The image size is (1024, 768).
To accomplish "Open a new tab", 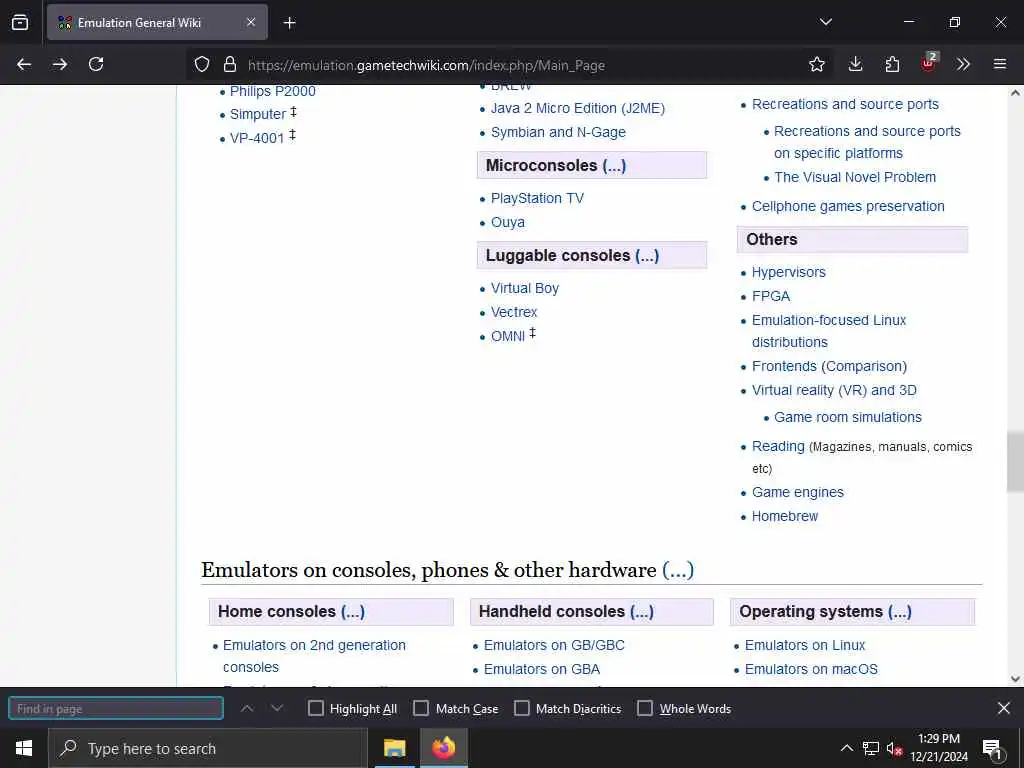I will tap(289, 23).
